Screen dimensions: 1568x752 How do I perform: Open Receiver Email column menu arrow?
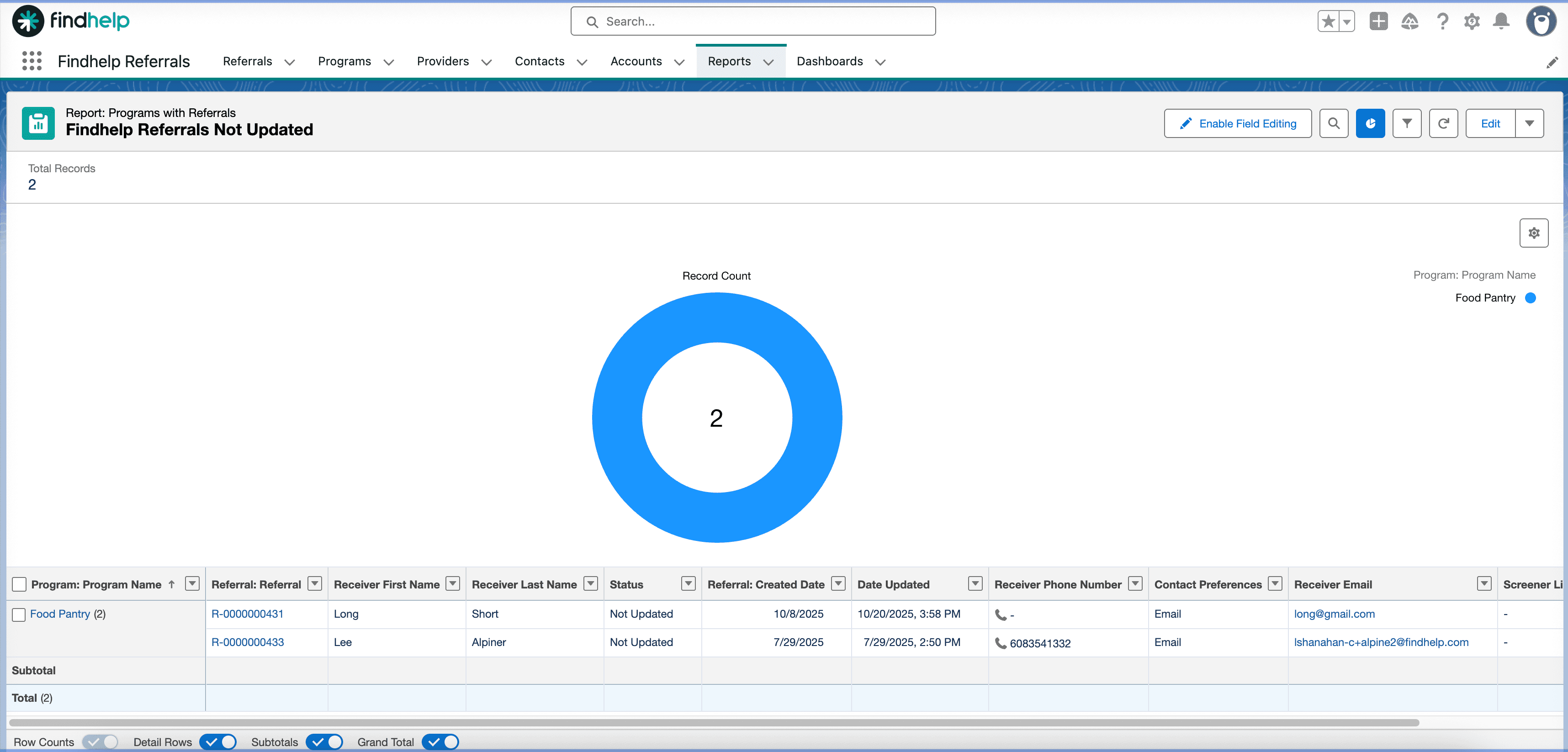click(1484, 583)
